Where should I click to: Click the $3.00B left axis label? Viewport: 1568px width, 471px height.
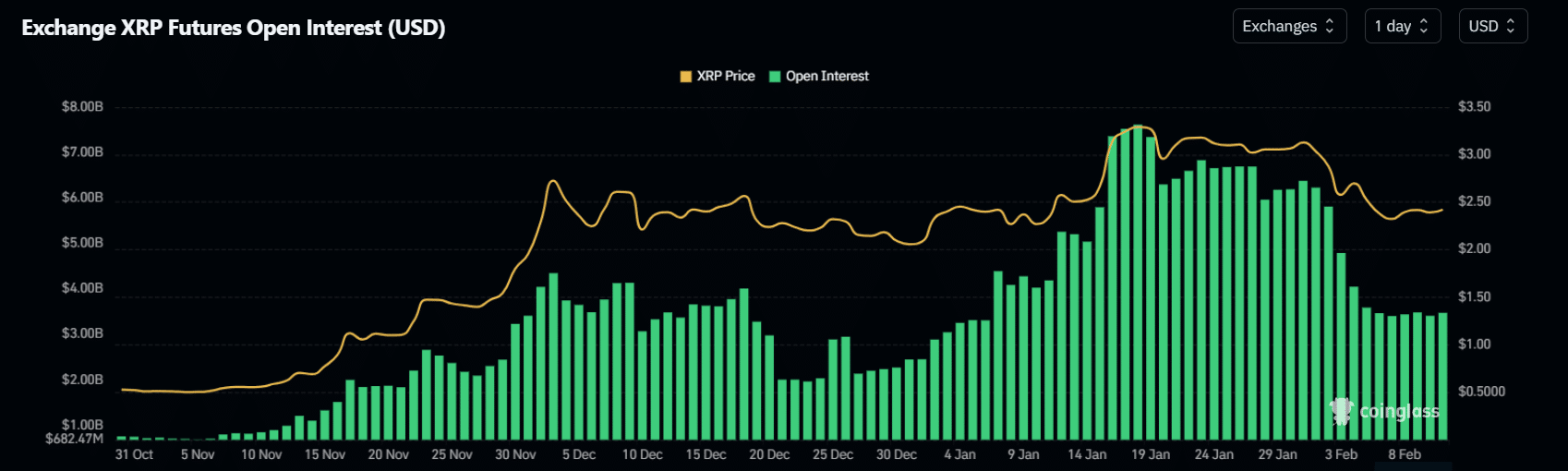(x=82, y=333)
